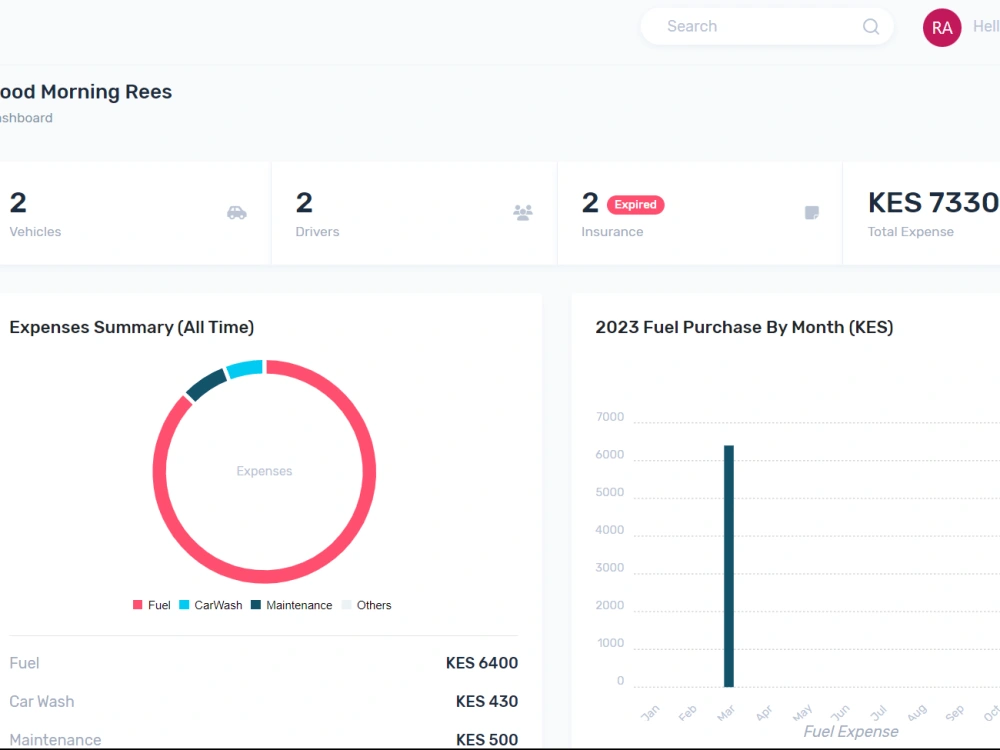Open the RA user avatar
Screen dimensions: 1000x750
pyautogui.click(x=942, y=27)
